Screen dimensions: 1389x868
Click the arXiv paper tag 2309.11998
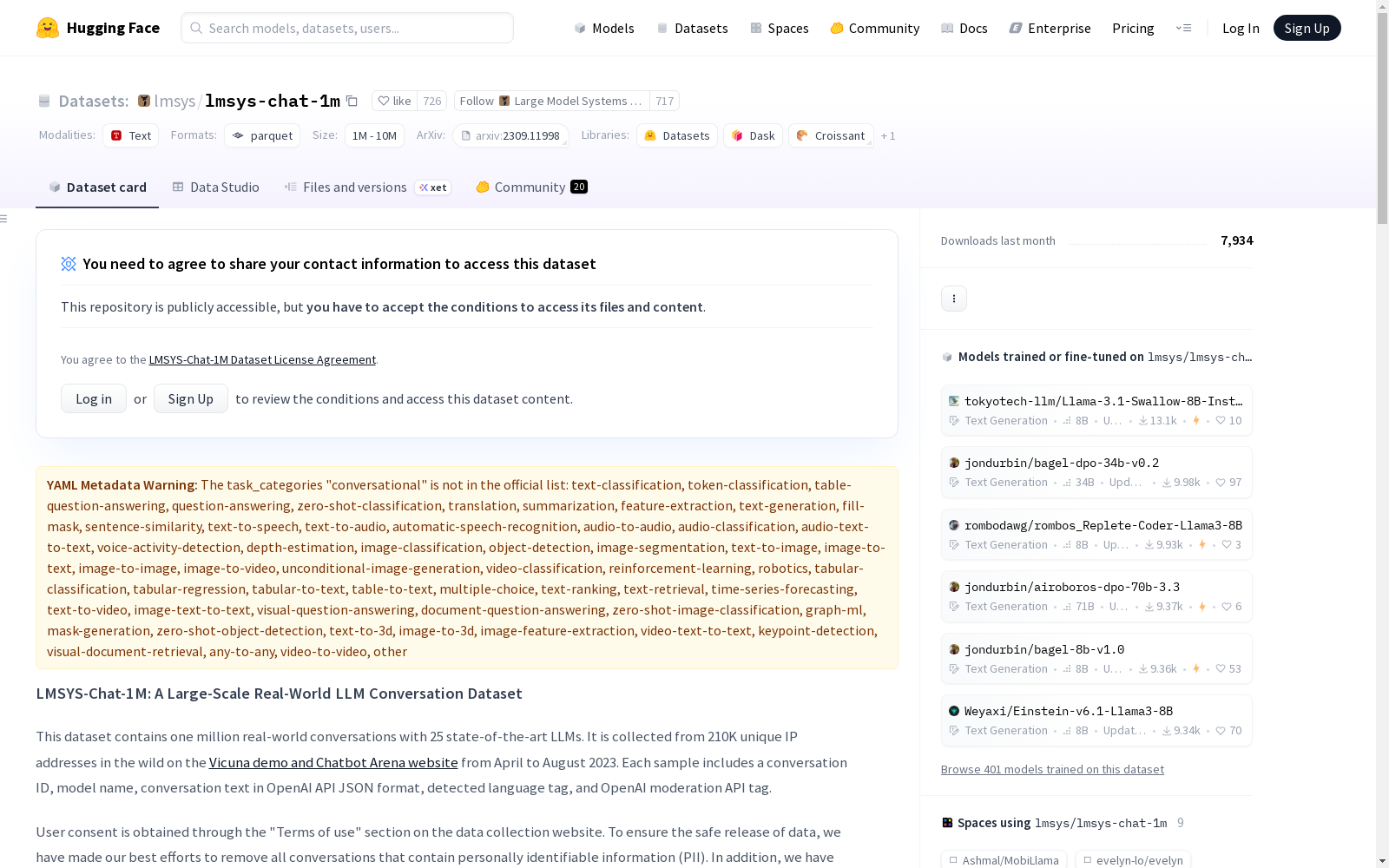click(x=510, y=135)
